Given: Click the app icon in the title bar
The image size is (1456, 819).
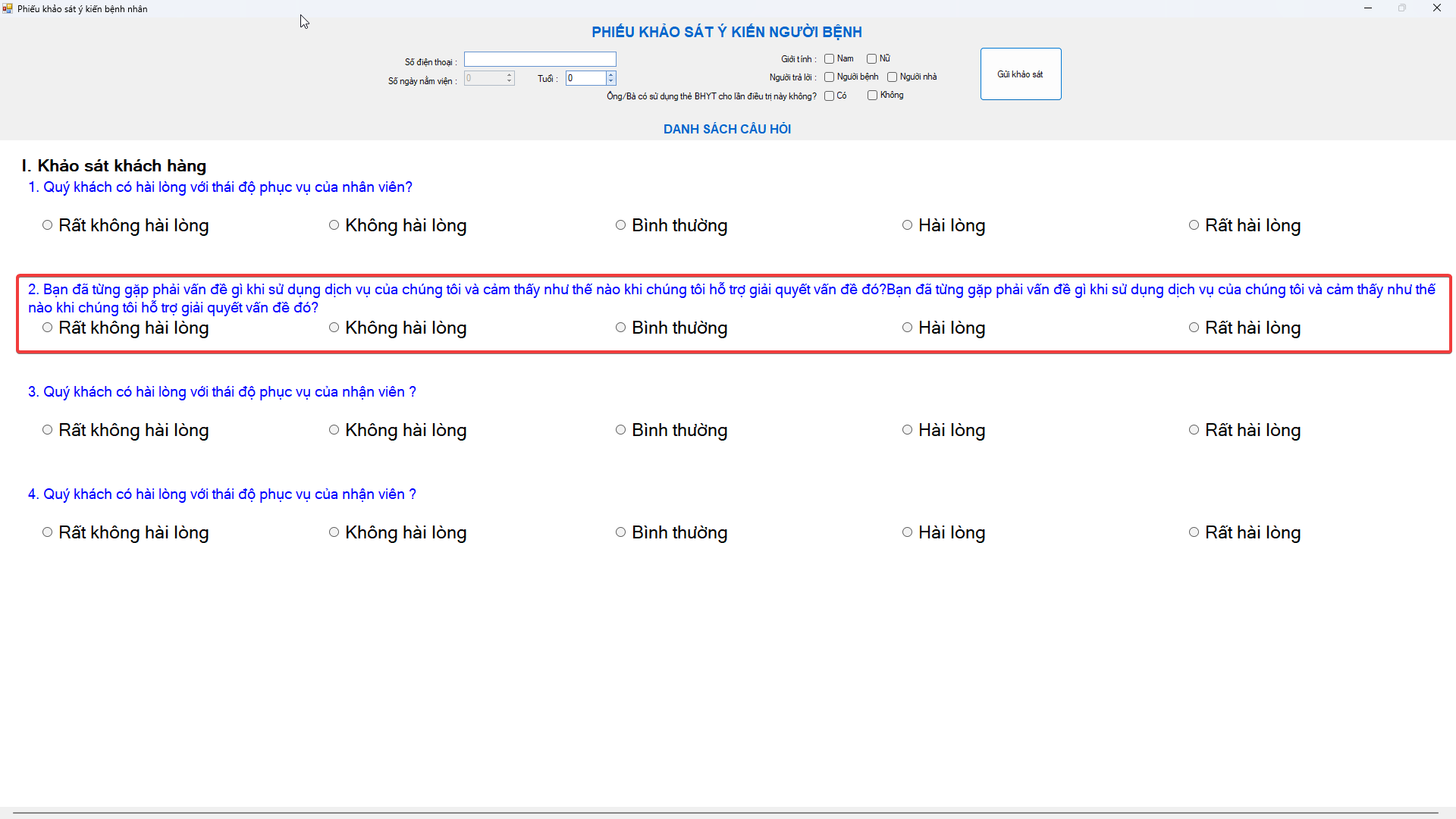Looking at the screenshot, I should [x=8, y=8].
